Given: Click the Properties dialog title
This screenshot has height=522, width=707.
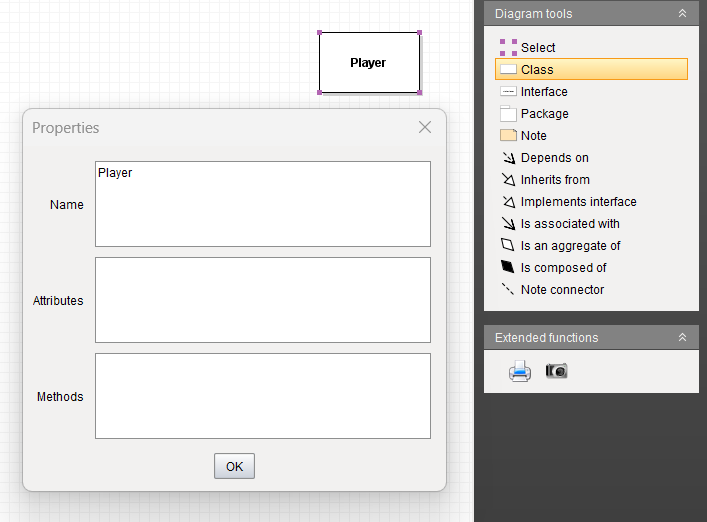Looking at the screenshot, I should pyautogui.click(x=65, y=128).
